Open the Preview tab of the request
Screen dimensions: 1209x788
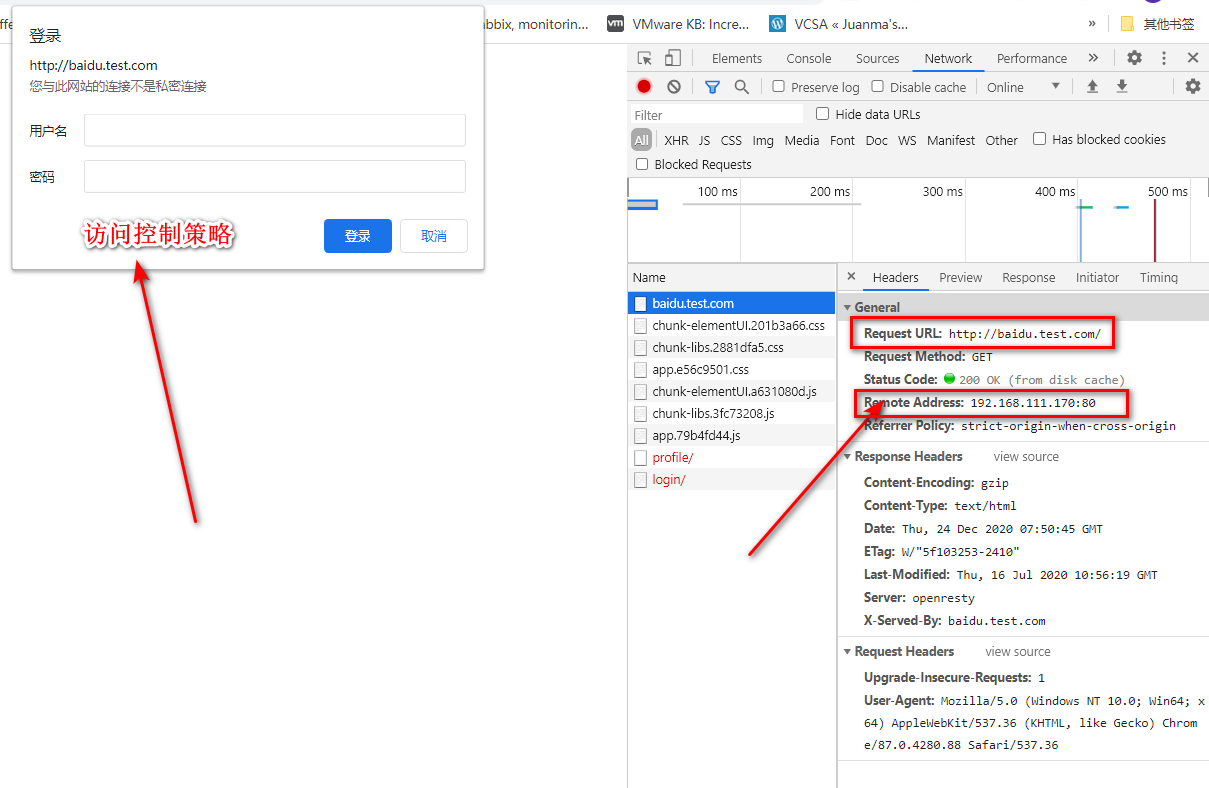click(960, 277)
